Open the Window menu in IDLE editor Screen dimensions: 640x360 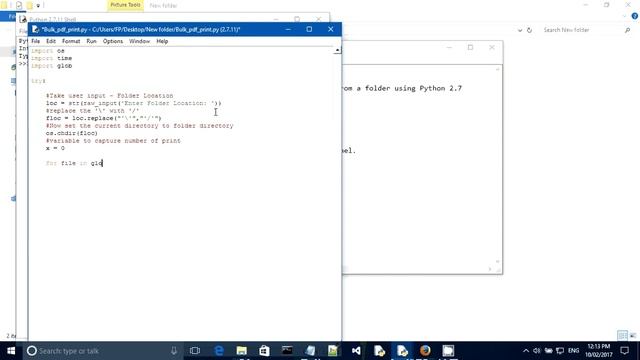pos(140,41)
